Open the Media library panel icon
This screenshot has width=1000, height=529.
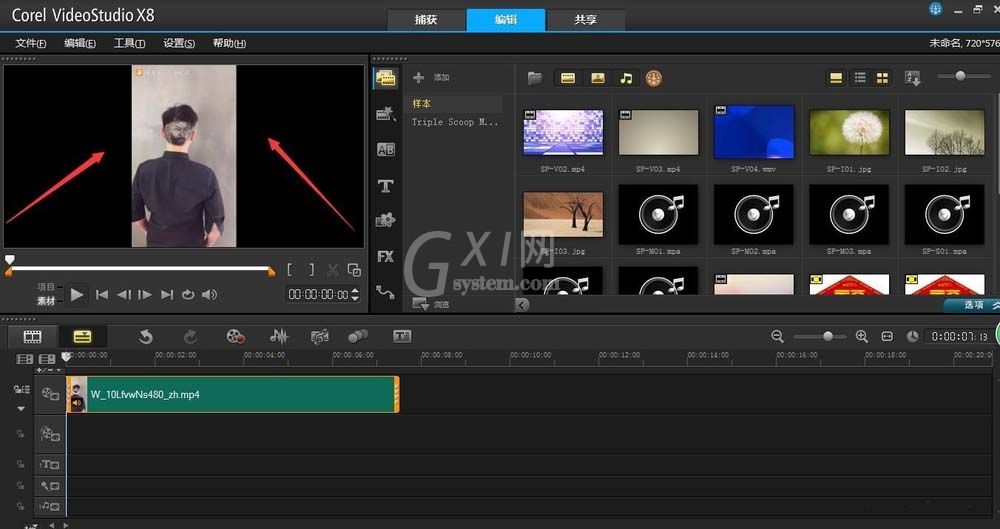[385, 78]
